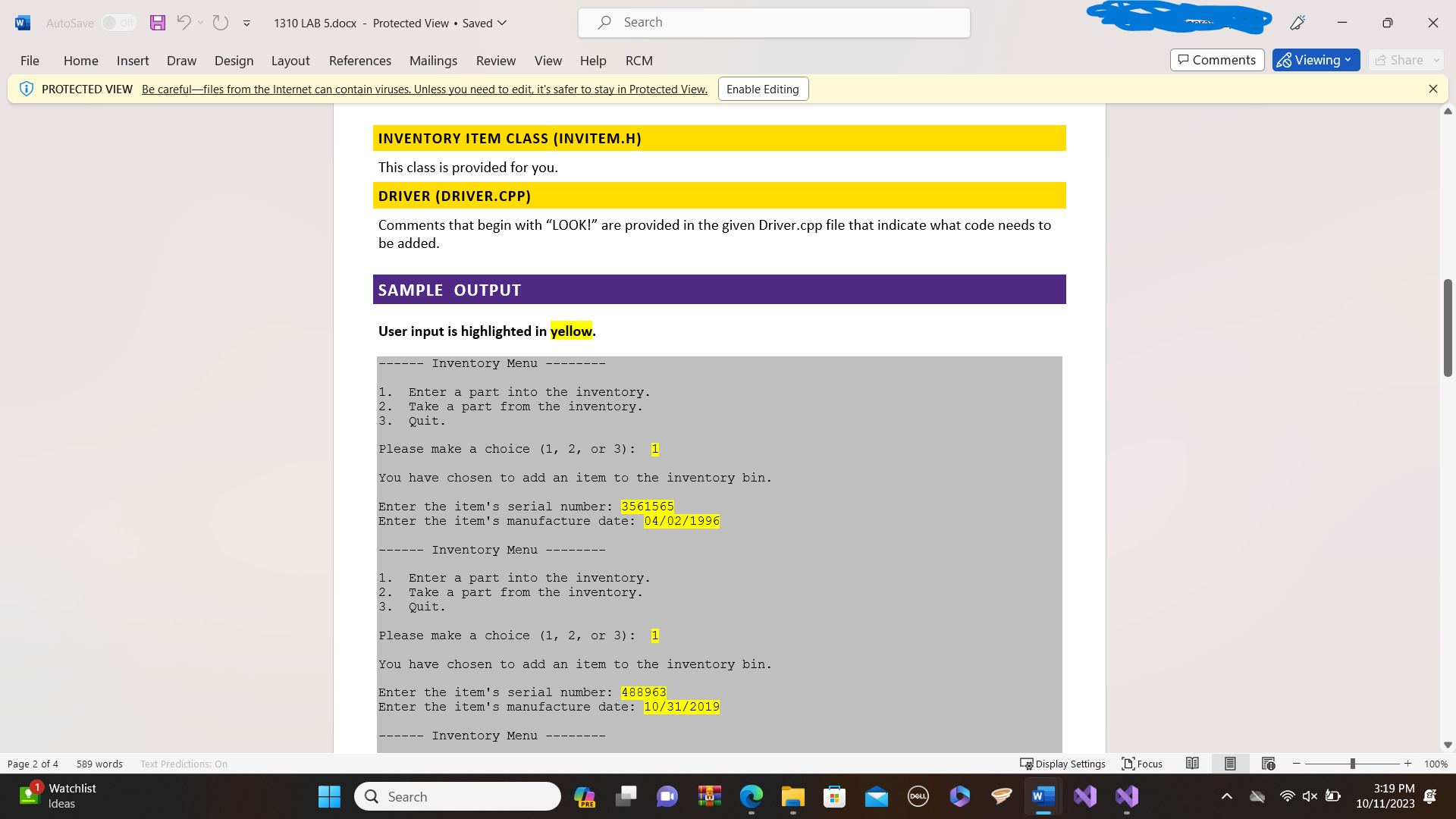The width and height of the screenshot is (1456, 819).
Task: Click the Redo icon
Action: (220, 23)
